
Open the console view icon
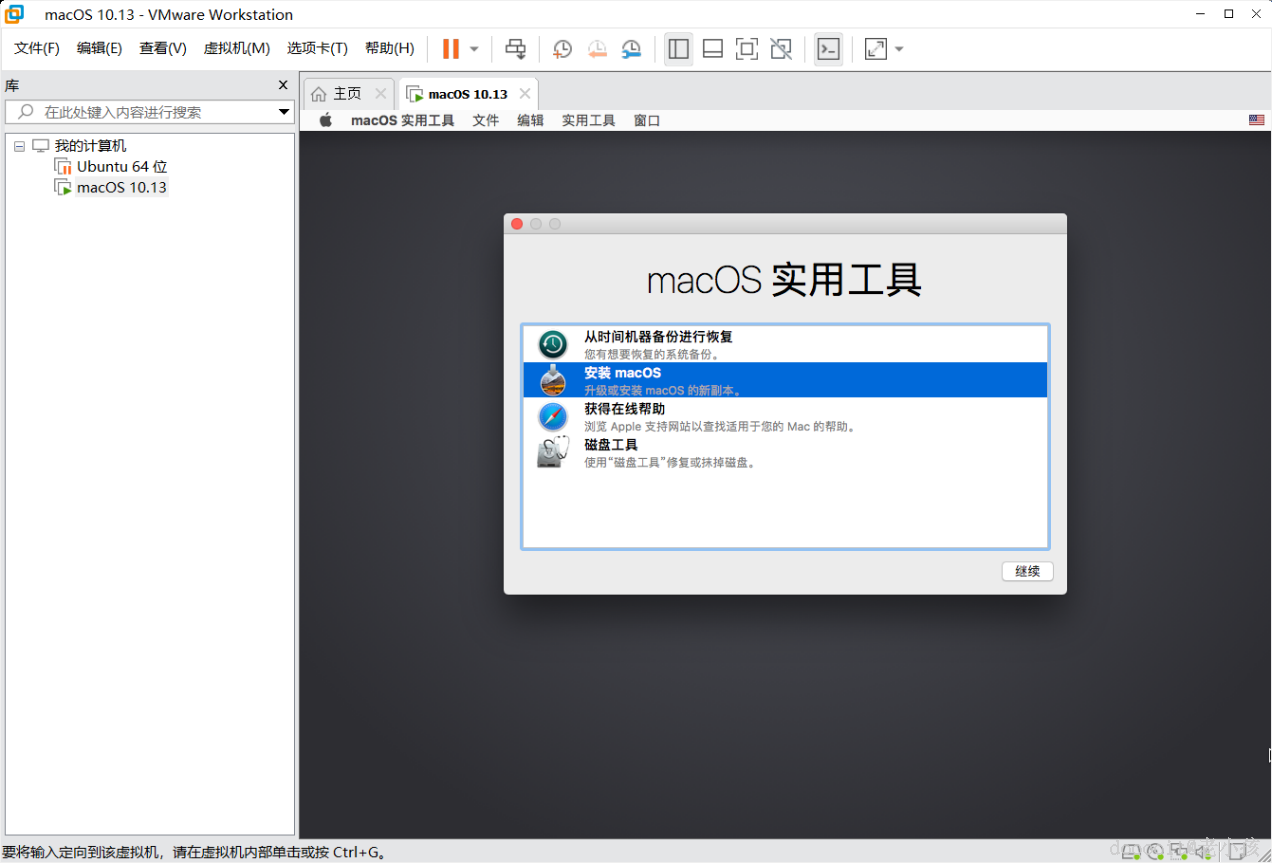(x=828, y=49)
